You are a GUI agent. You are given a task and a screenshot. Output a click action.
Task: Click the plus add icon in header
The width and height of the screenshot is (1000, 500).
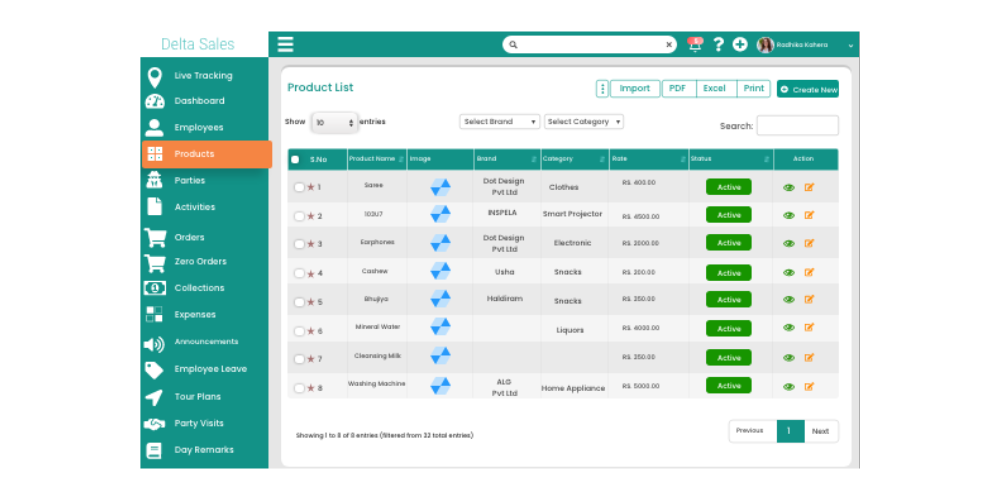point(740,44)
